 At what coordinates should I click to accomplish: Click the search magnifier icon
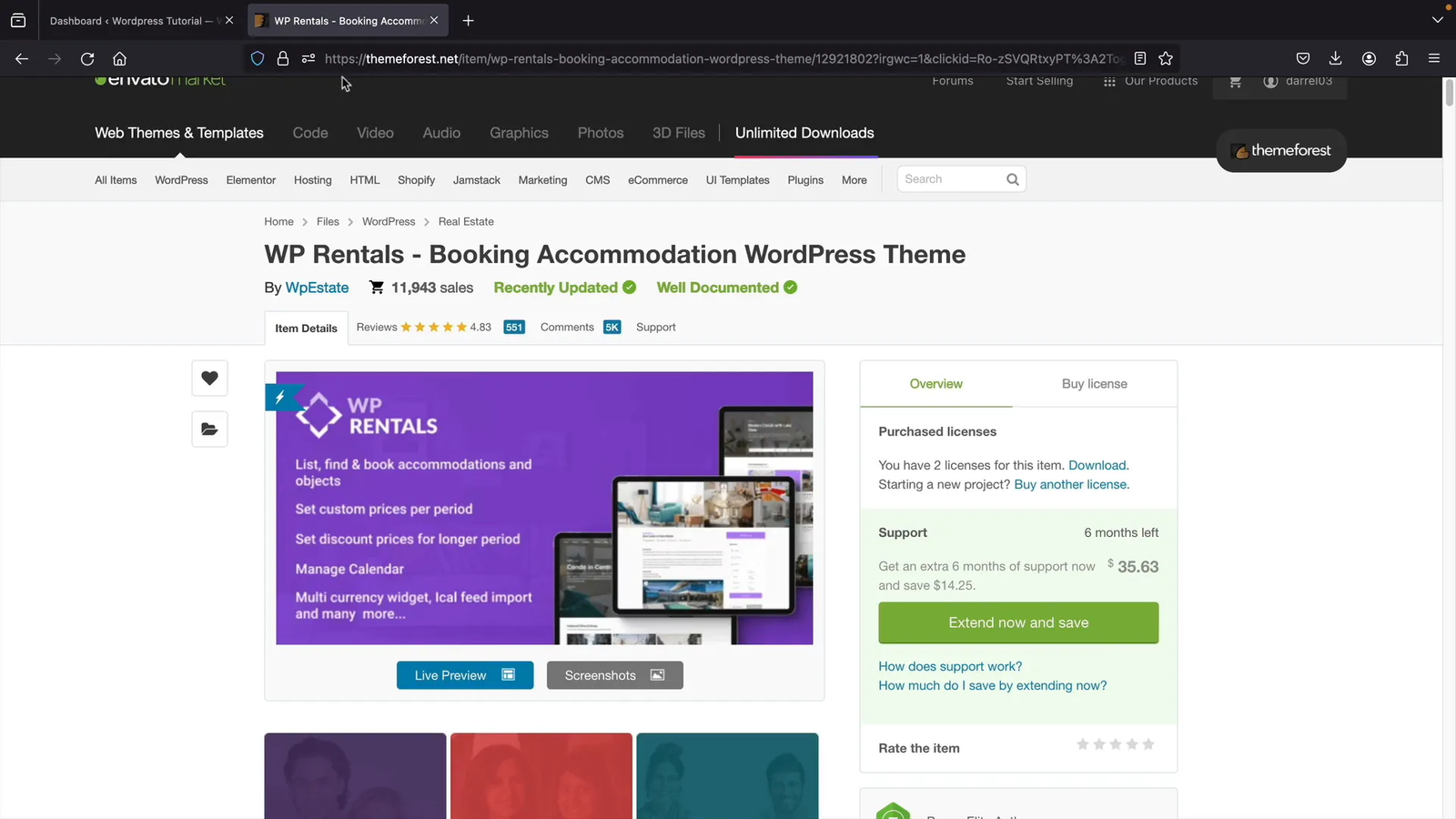coord(1013,179)
